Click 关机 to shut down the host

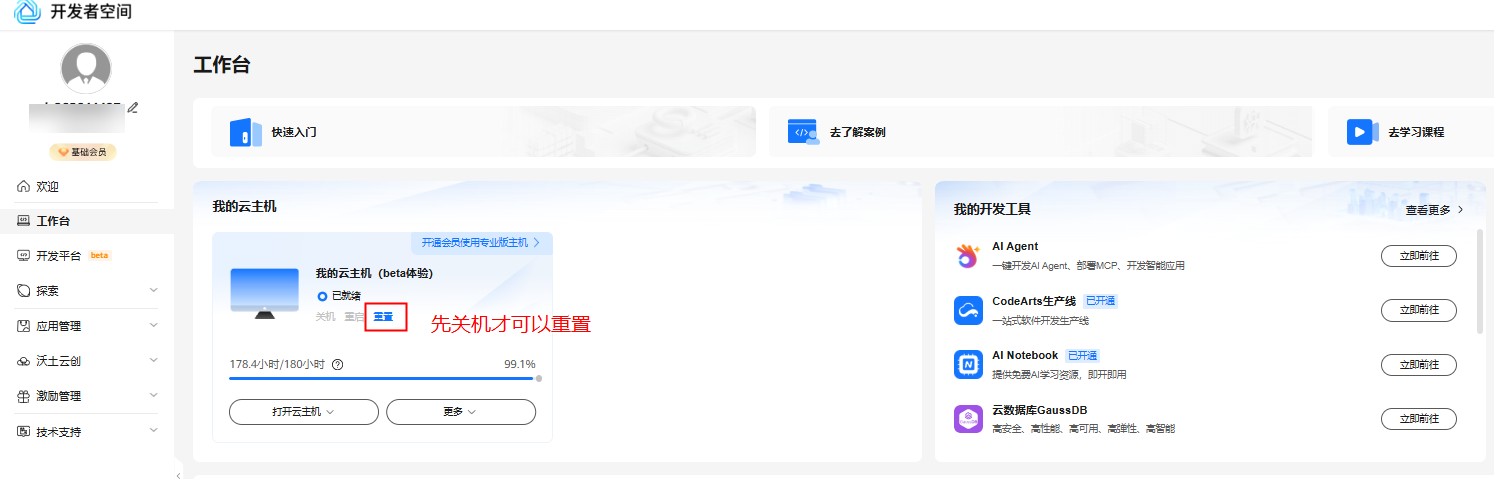(326, 316)
